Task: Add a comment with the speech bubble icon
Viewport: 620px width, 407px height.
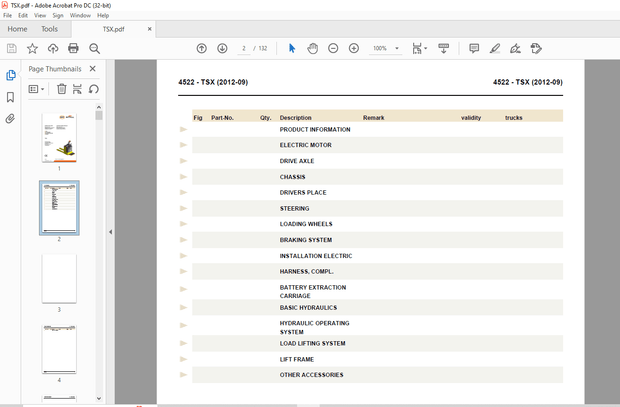Action: coord(474,49)
